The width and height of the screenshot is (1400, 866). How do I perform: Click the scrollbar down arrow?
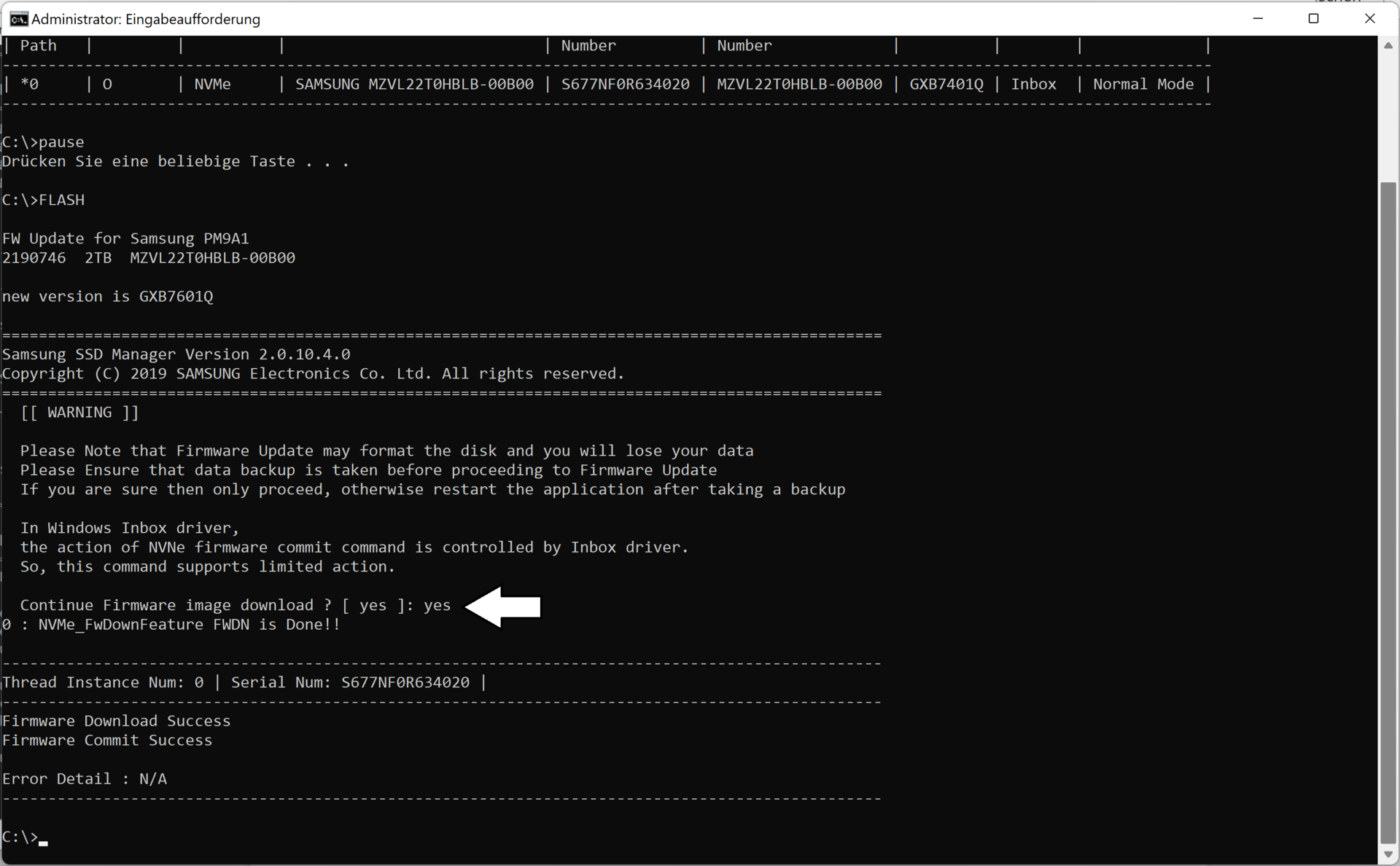(1388, 854)
